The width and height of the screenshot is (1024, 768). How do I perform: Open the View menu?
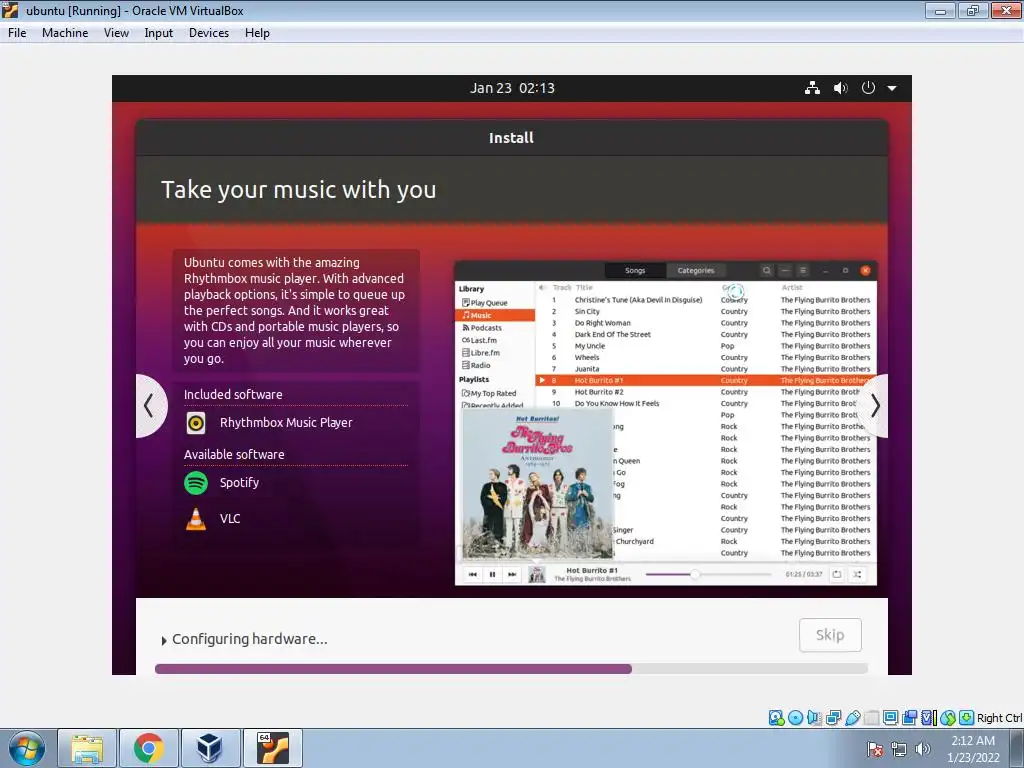[116, 33]
